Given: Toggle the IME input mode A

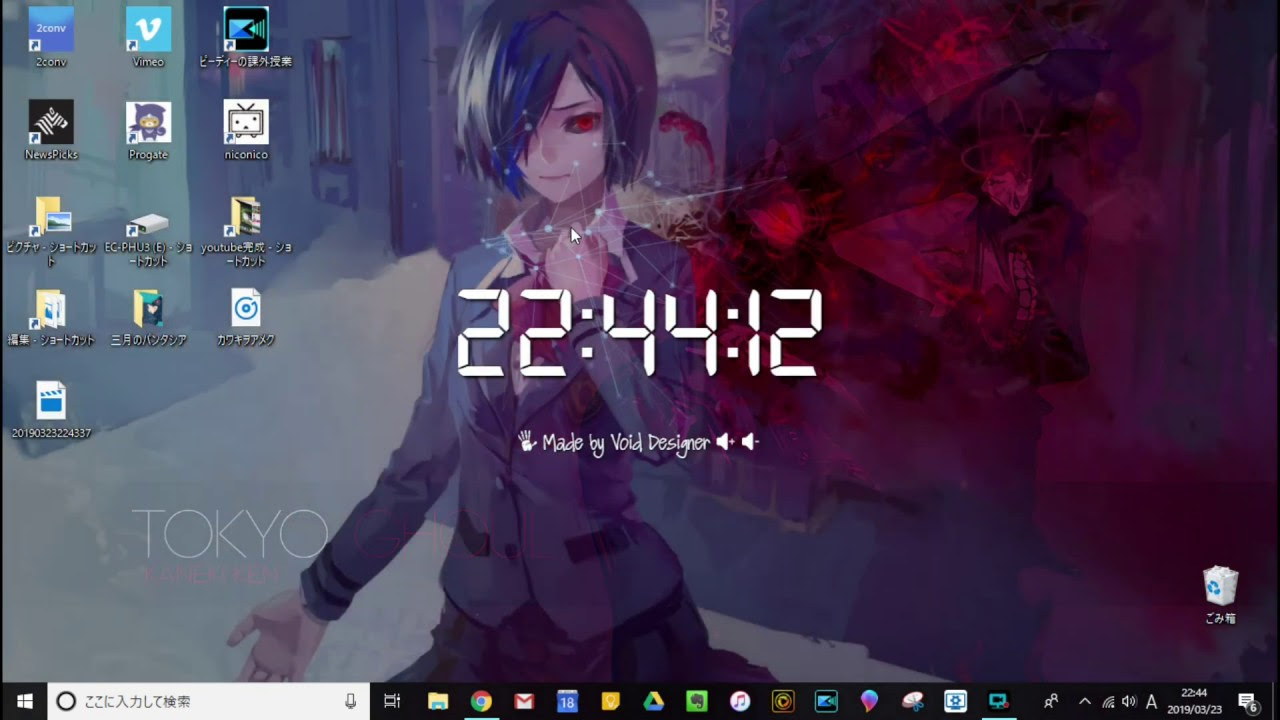Looking at the screenshot, I should pyautogui.click(x=1151, y=701).
